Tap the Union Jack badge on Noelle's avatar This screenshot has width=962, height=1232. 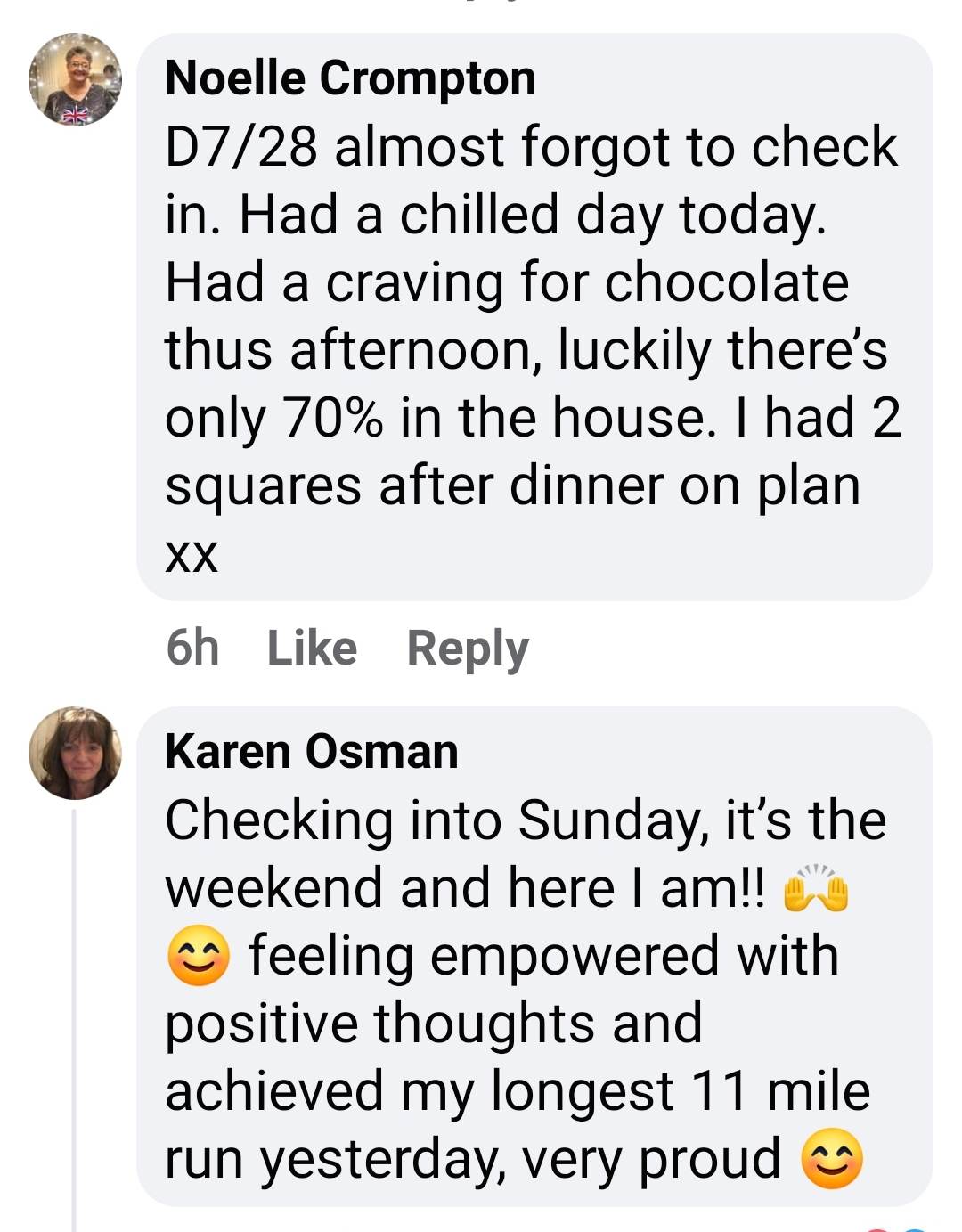tap(76, 116)
